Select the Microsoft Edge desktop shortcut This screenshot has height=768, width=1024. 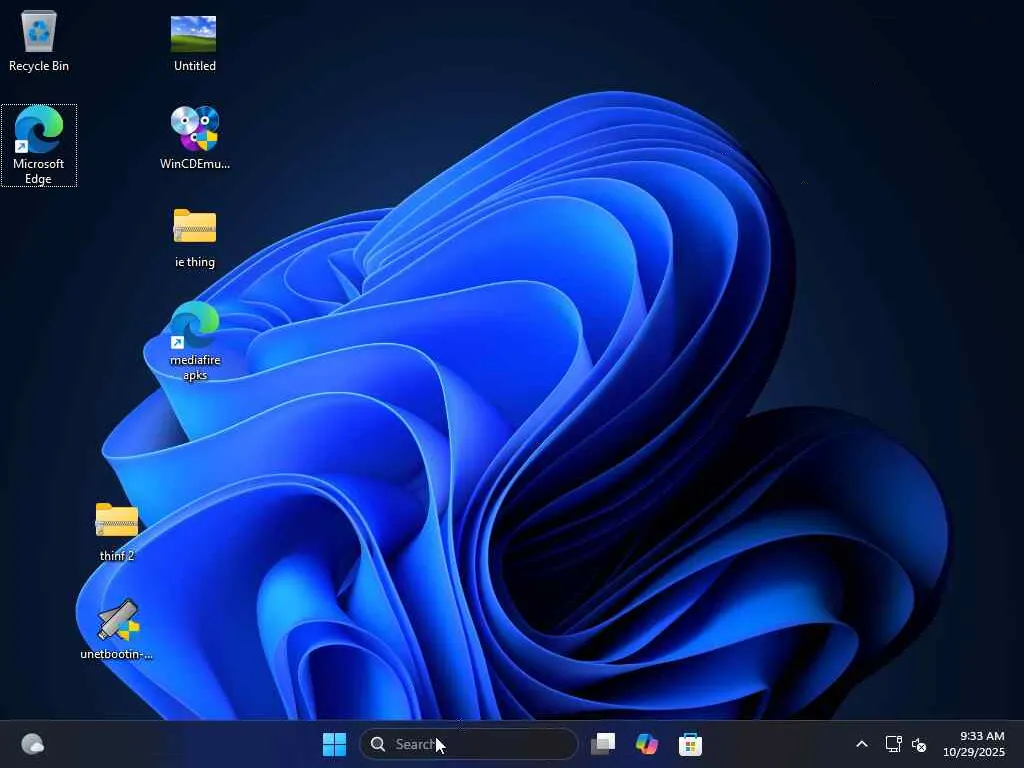tap(39, 129)
